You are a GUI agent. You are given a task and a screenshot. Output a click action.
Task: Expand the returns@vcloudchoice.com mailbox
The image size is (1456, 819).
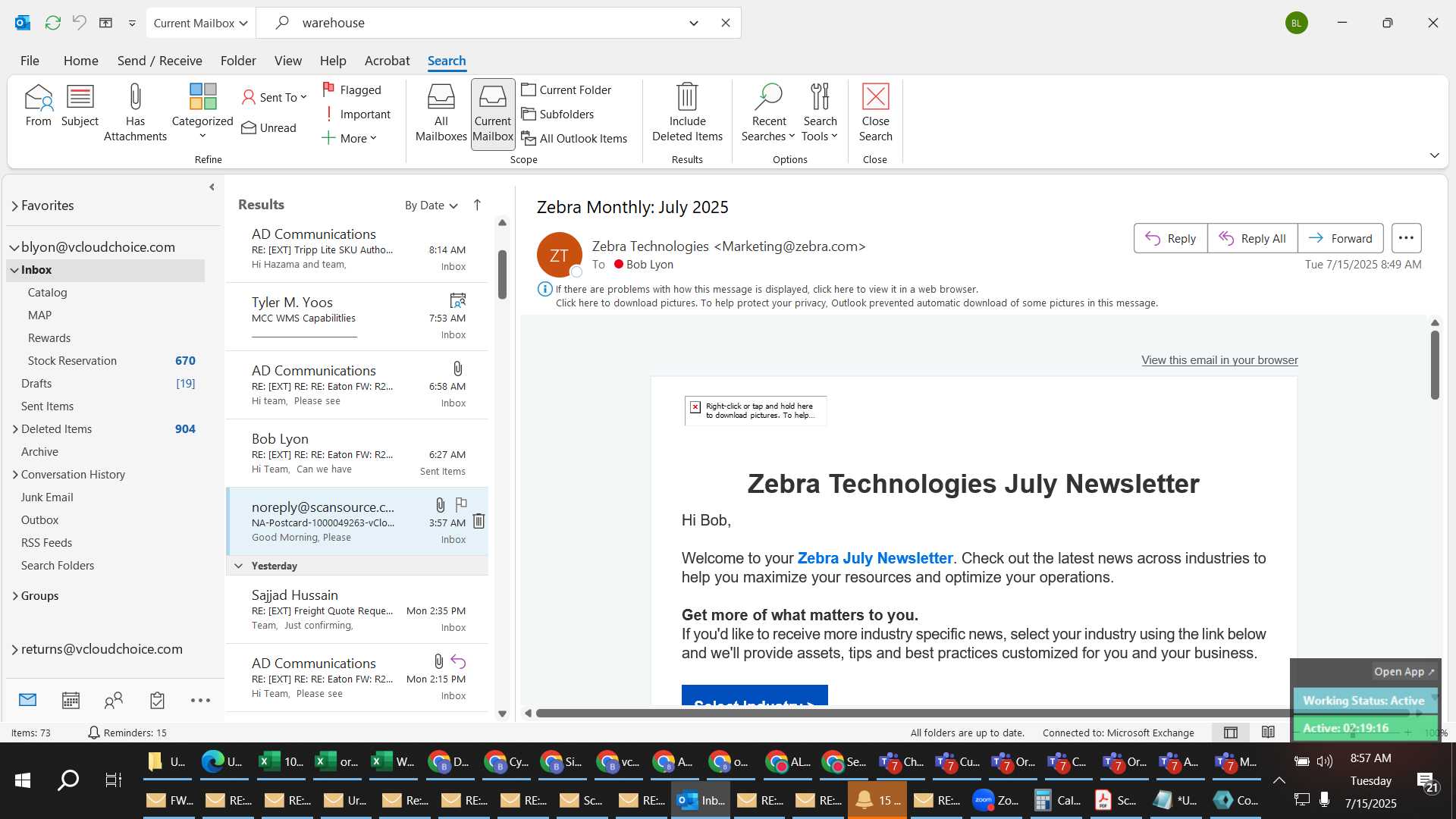point(14,649)
